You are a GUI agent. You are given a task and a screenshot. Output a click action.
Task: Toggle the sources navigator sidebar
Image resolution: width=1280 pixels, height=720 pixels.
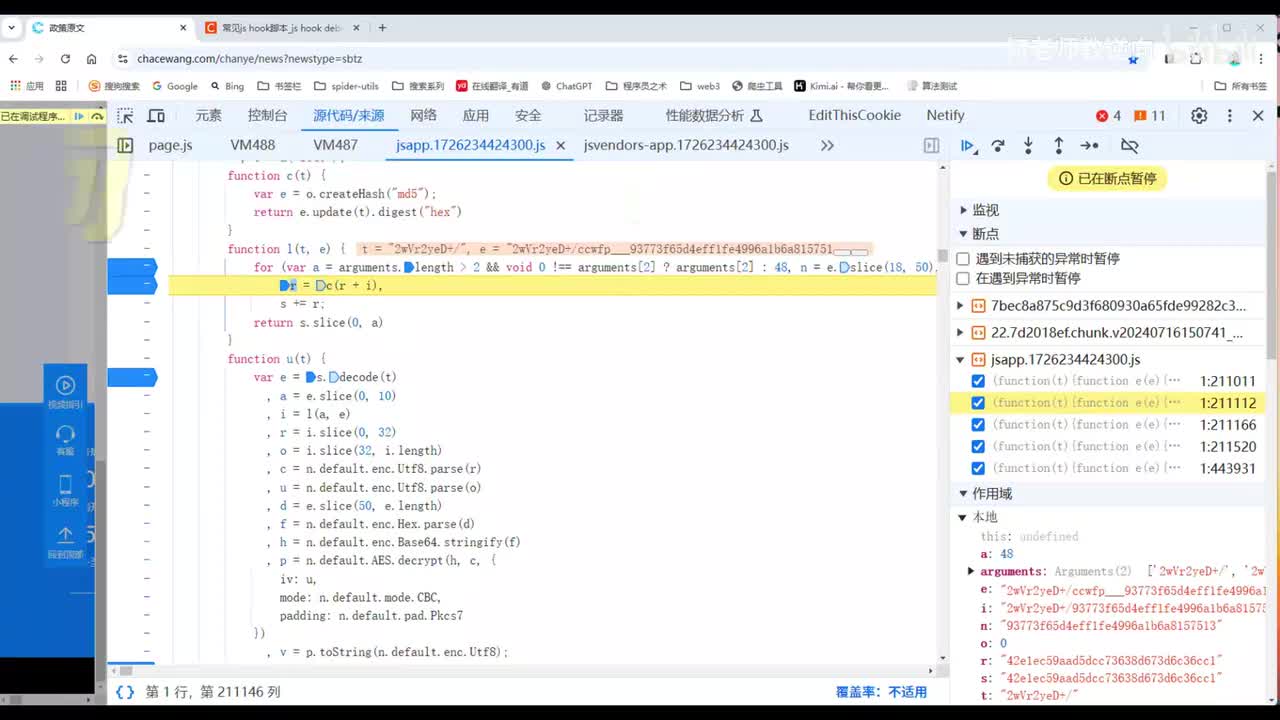coord(125,145)
